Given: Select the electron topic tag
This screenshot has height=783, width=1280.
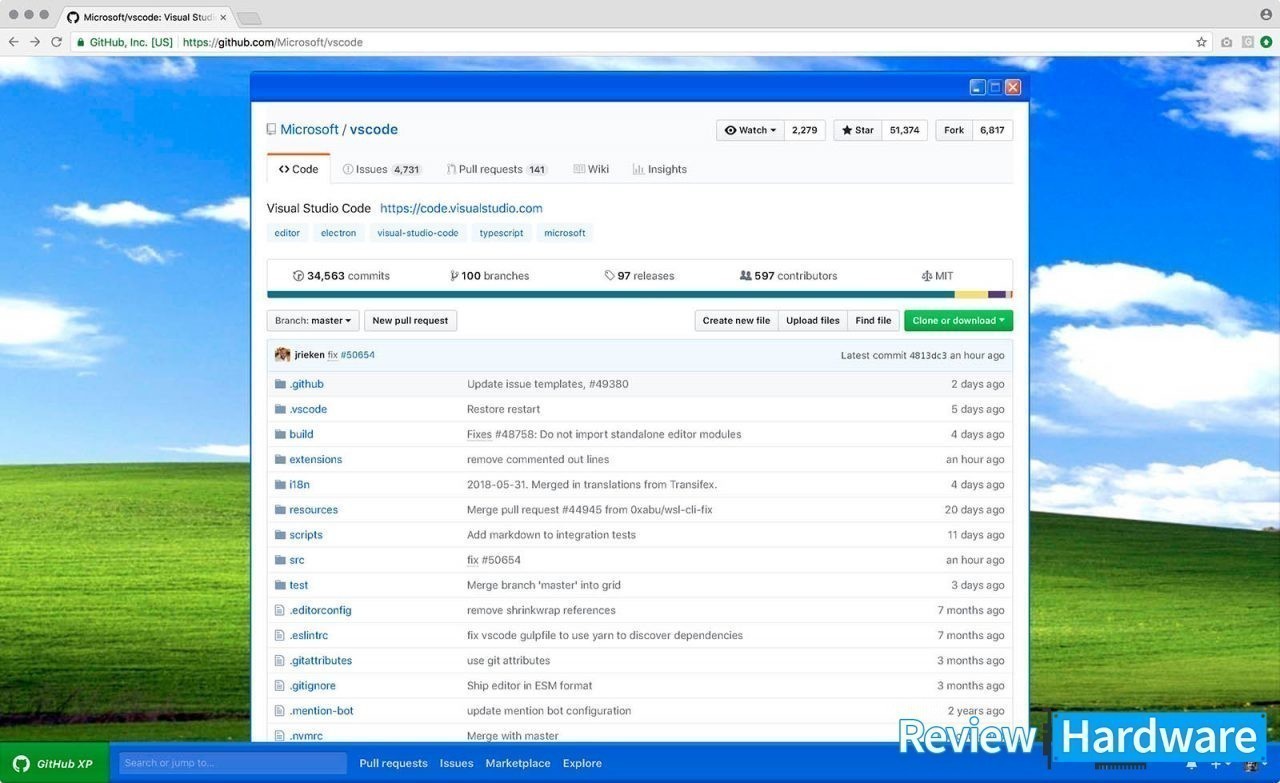Looking at the screenshot, I should [x=338, y=233].
